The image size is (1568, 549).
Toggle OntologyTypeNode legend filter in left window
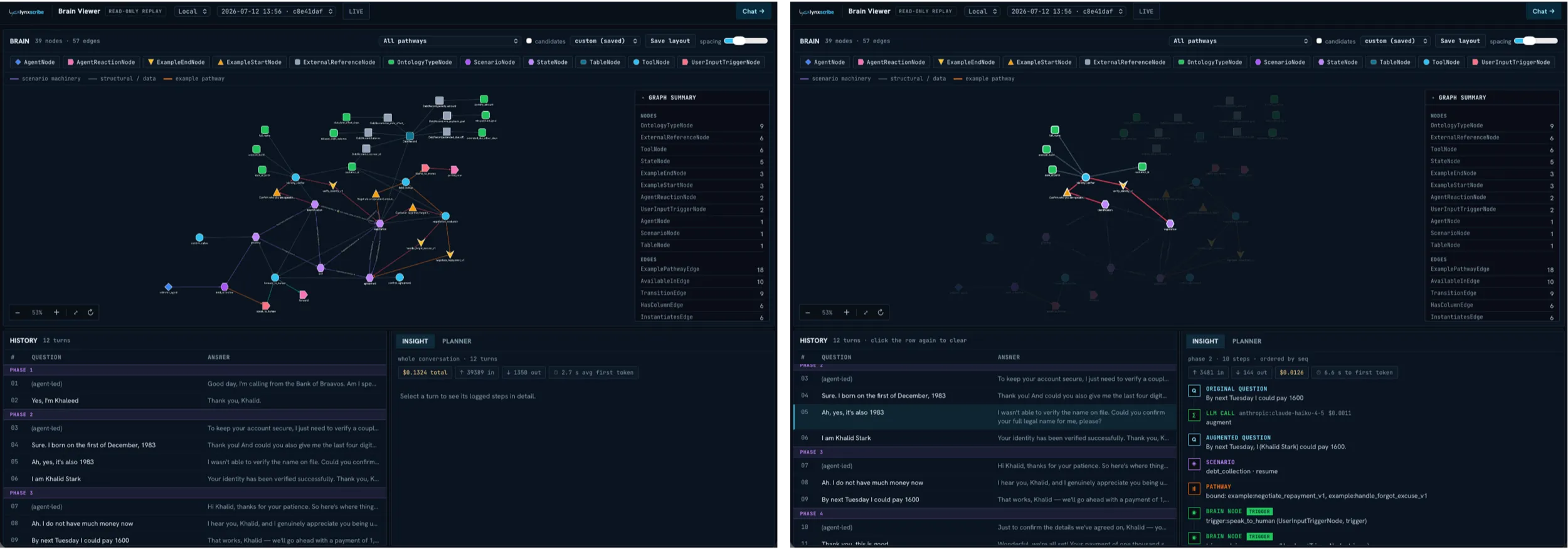point(420,62)
